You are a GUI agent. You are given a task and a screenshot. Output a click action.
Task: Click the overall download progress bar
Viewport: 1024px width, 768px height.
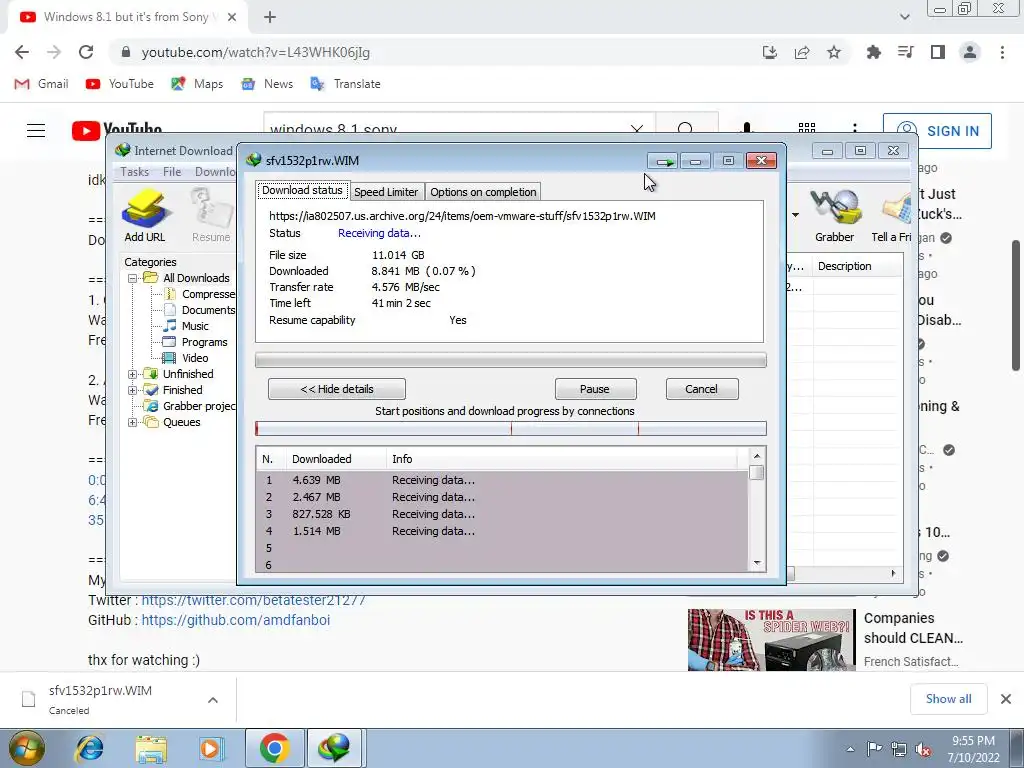(x=511, y=360)
